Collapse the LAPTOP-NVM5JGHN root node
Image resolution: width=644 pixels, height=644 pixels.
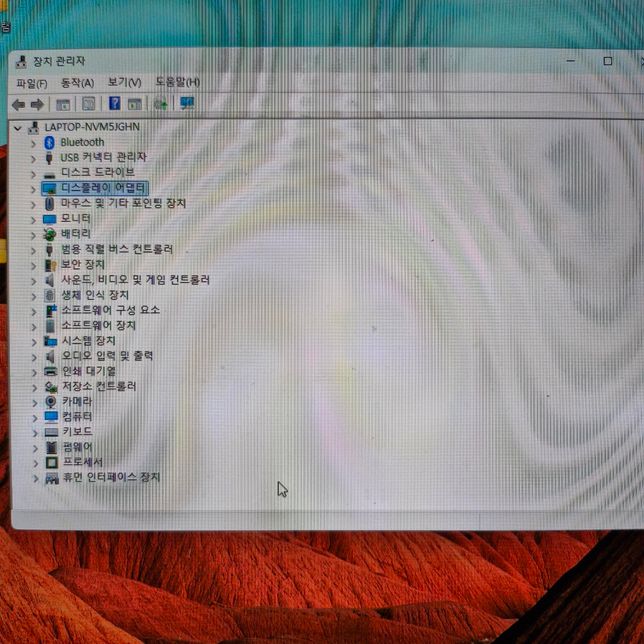(x=18, y=127)
